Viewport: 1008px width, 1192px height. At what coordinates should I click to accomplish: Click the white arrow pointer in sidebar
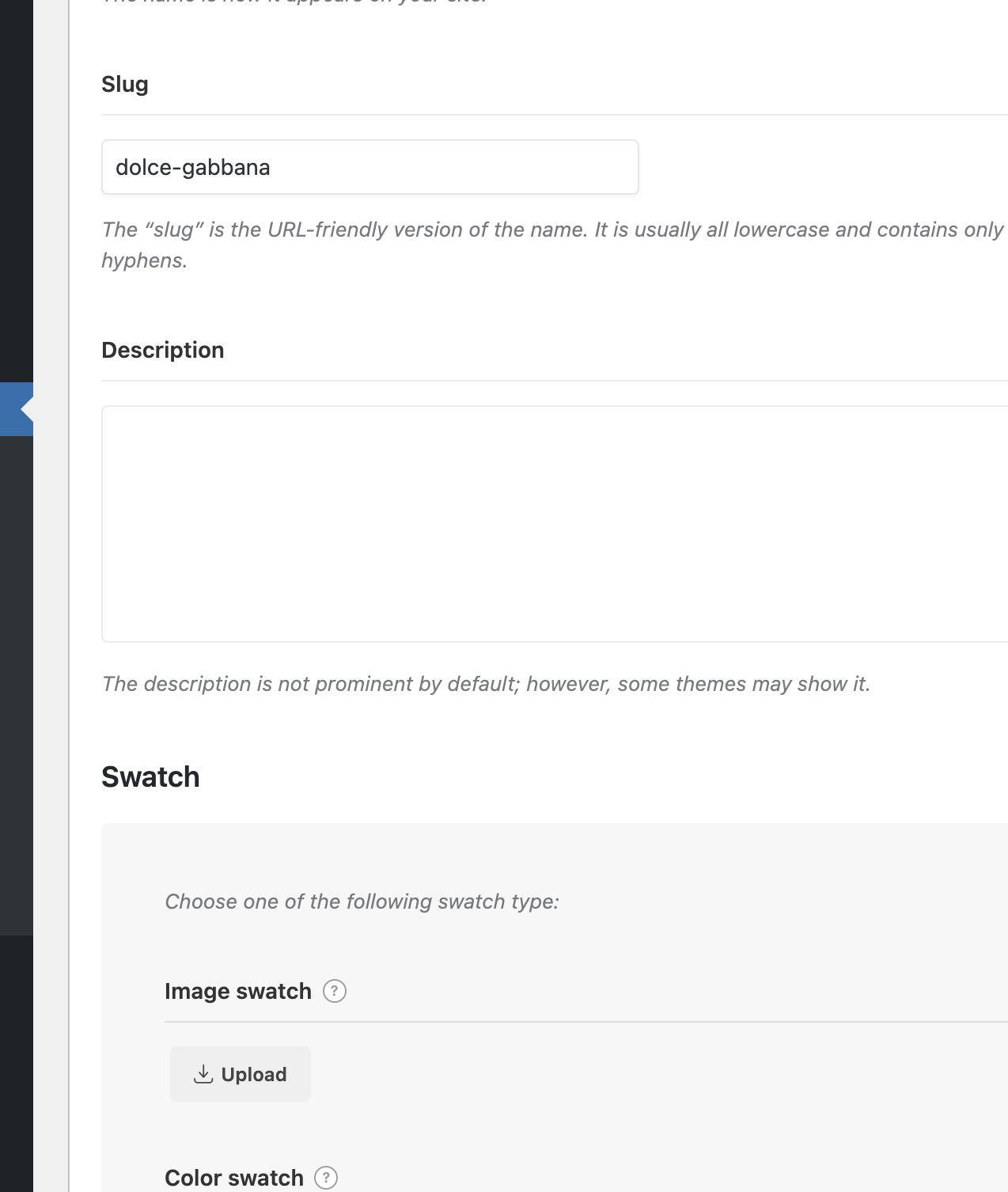(27, 409)
